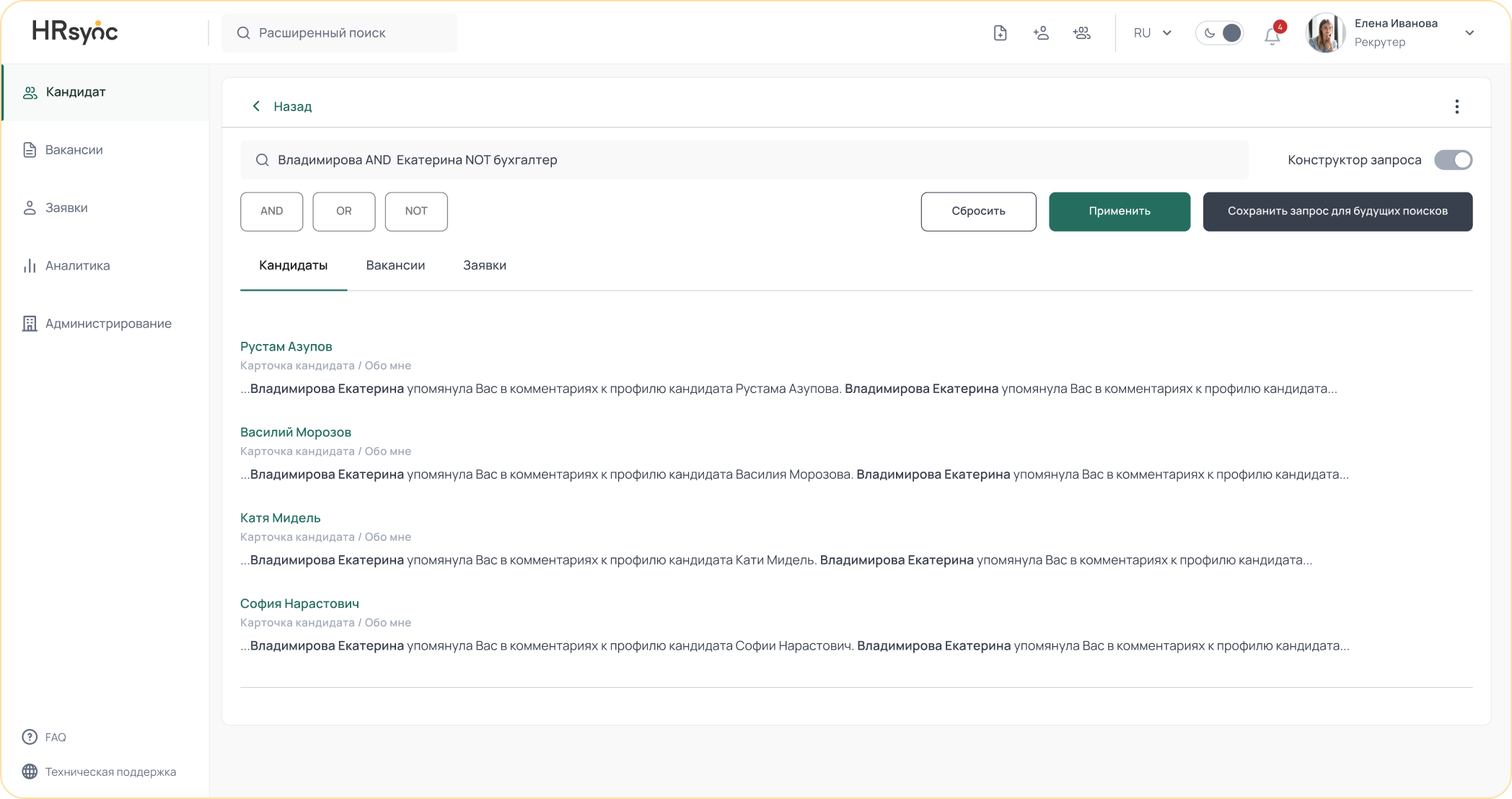Click the Кандидат sidebar people icon
1512x799 pixels.
30,92
